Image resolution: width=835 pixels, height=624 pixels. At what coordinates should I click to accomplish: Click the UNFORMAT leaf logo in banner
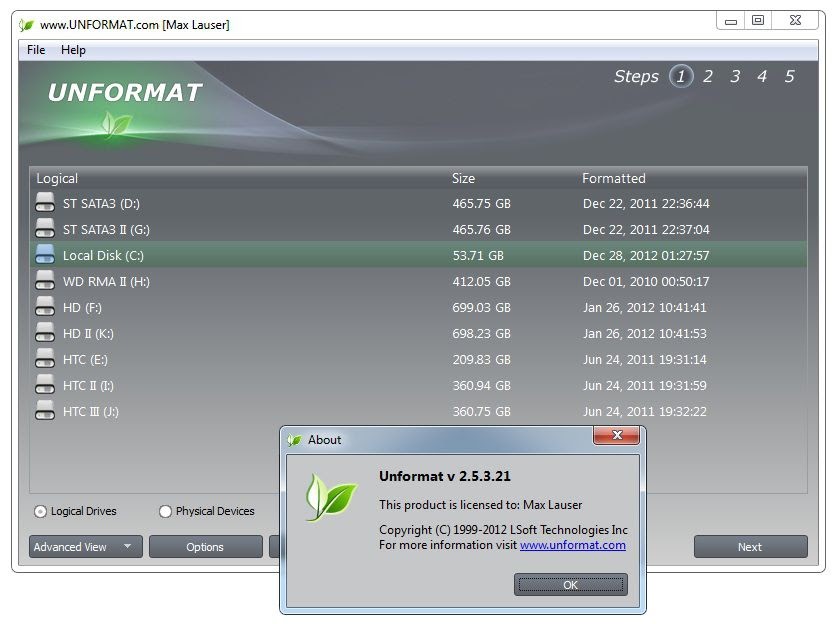[116, 125]
